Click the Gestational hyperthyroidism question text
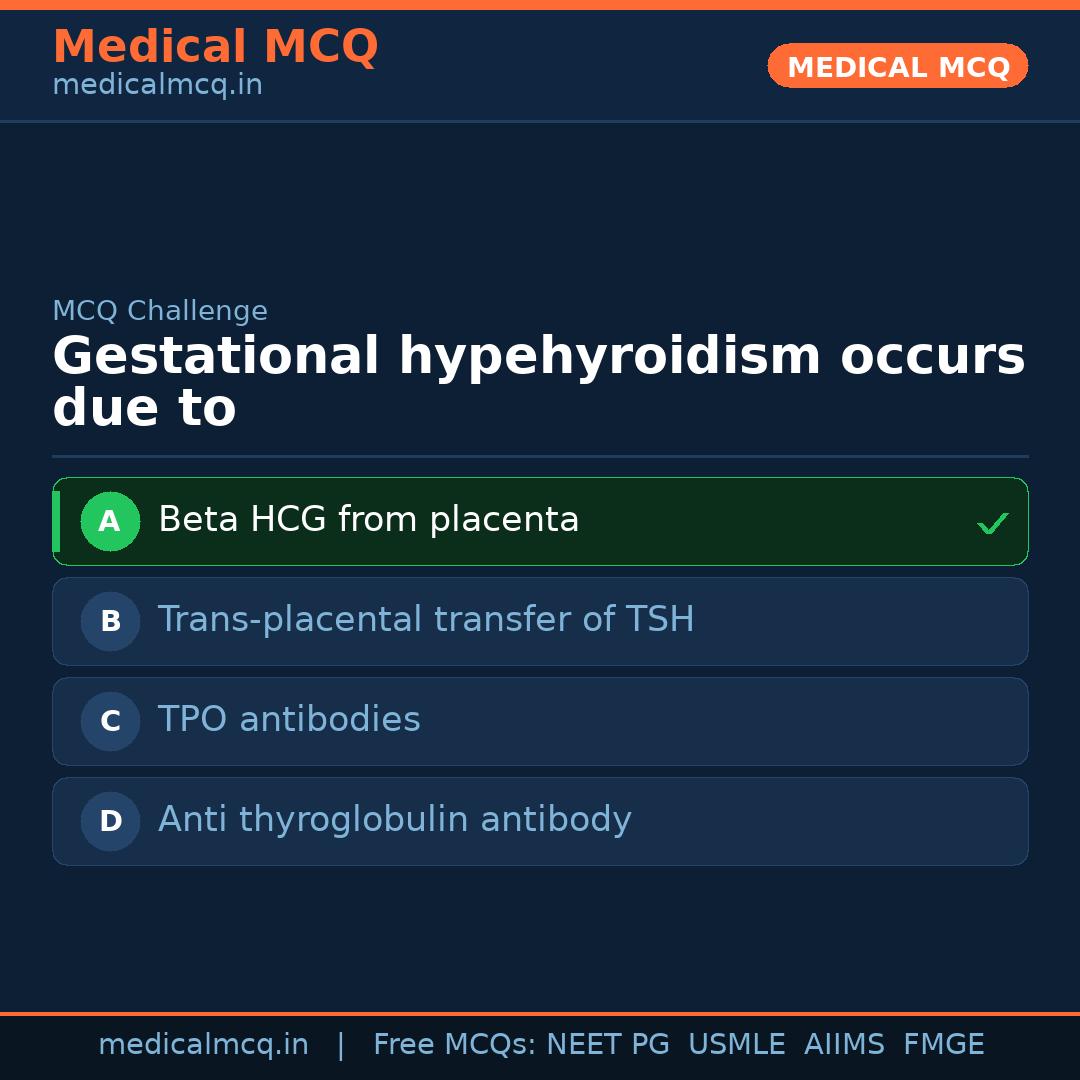This screenshot has width=1080, height=1080. click(538, 382)
